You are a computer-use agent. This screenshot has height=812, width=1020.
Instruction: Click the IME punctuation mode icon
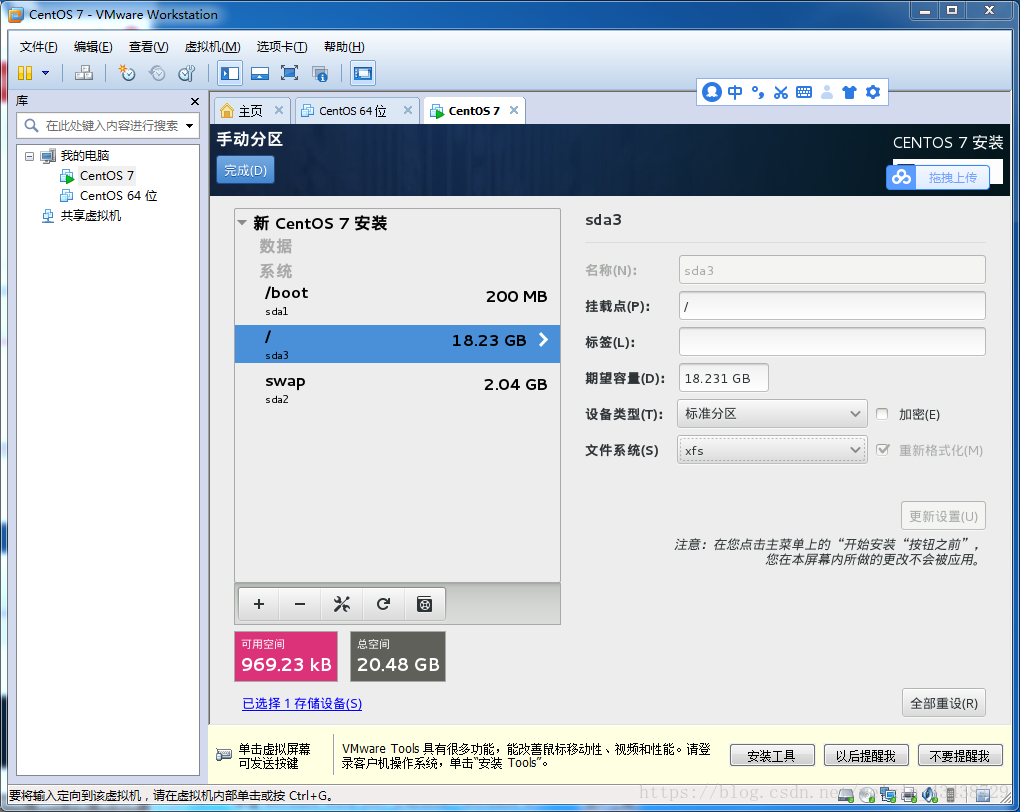pos(758,92)
